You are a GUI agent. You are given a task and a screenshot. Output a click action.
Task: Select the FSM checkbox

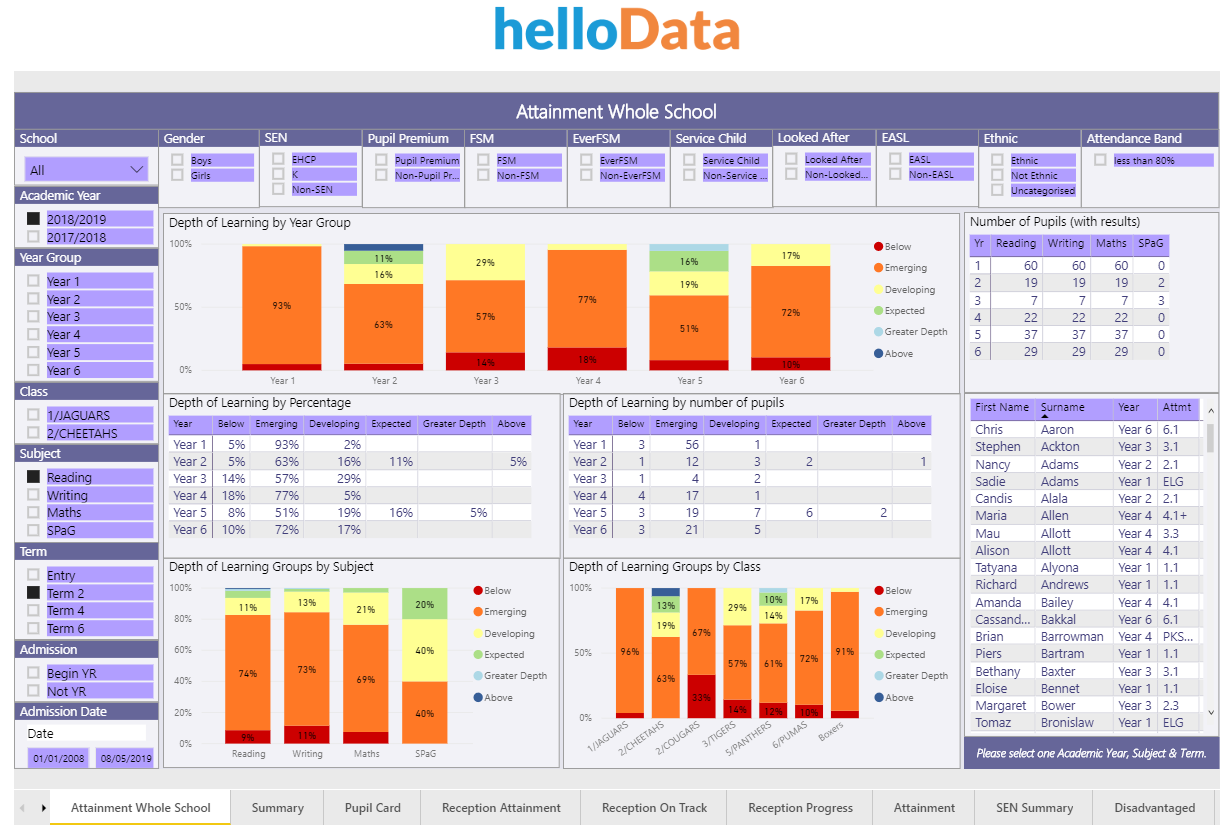pyautogui.click(x=482, y=159)
